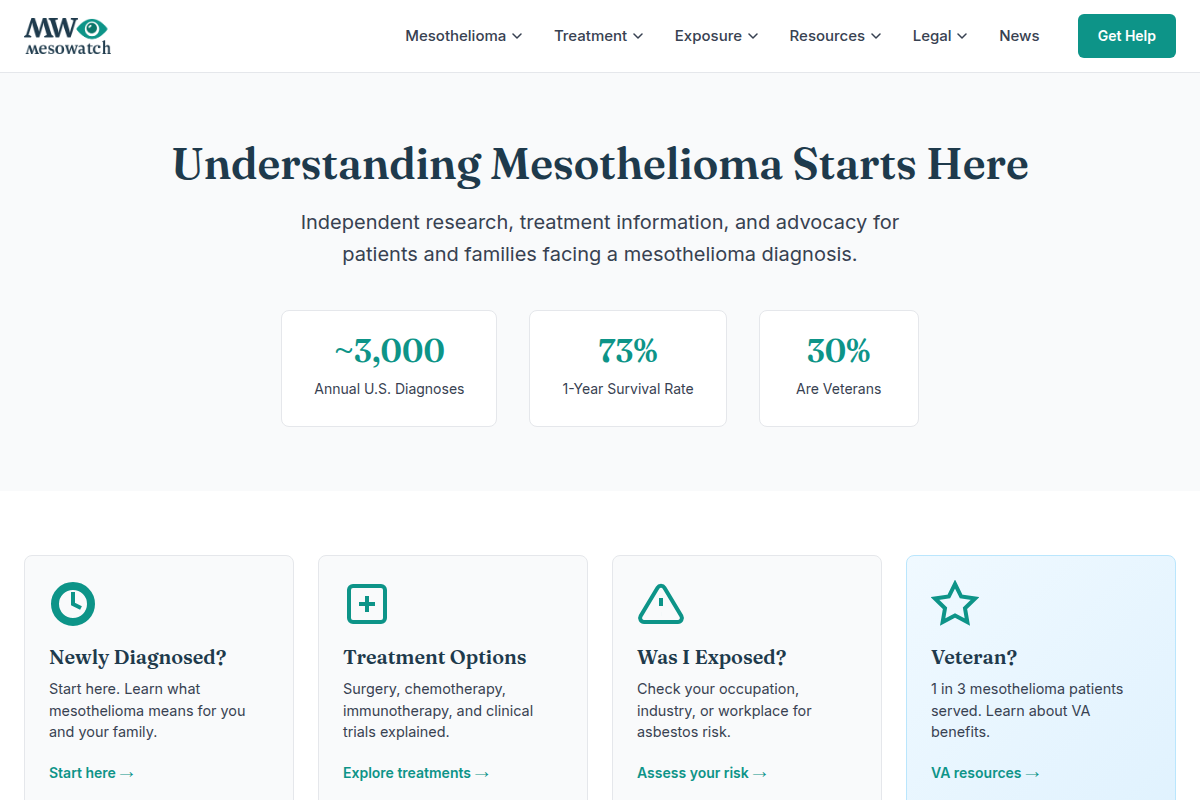The image size is (1200, 800).
Task: Click the clock icon above Newly Diagnosed
Action: 72,604
